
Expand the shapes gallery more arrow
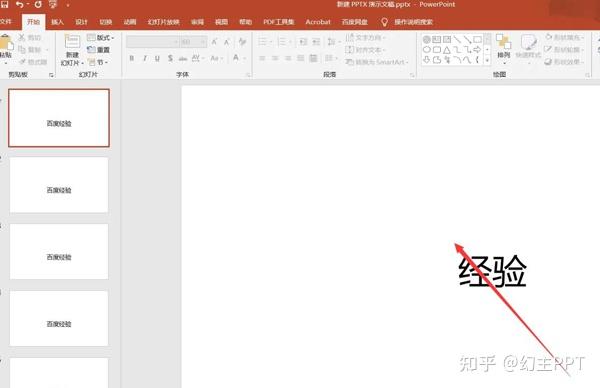487,60
